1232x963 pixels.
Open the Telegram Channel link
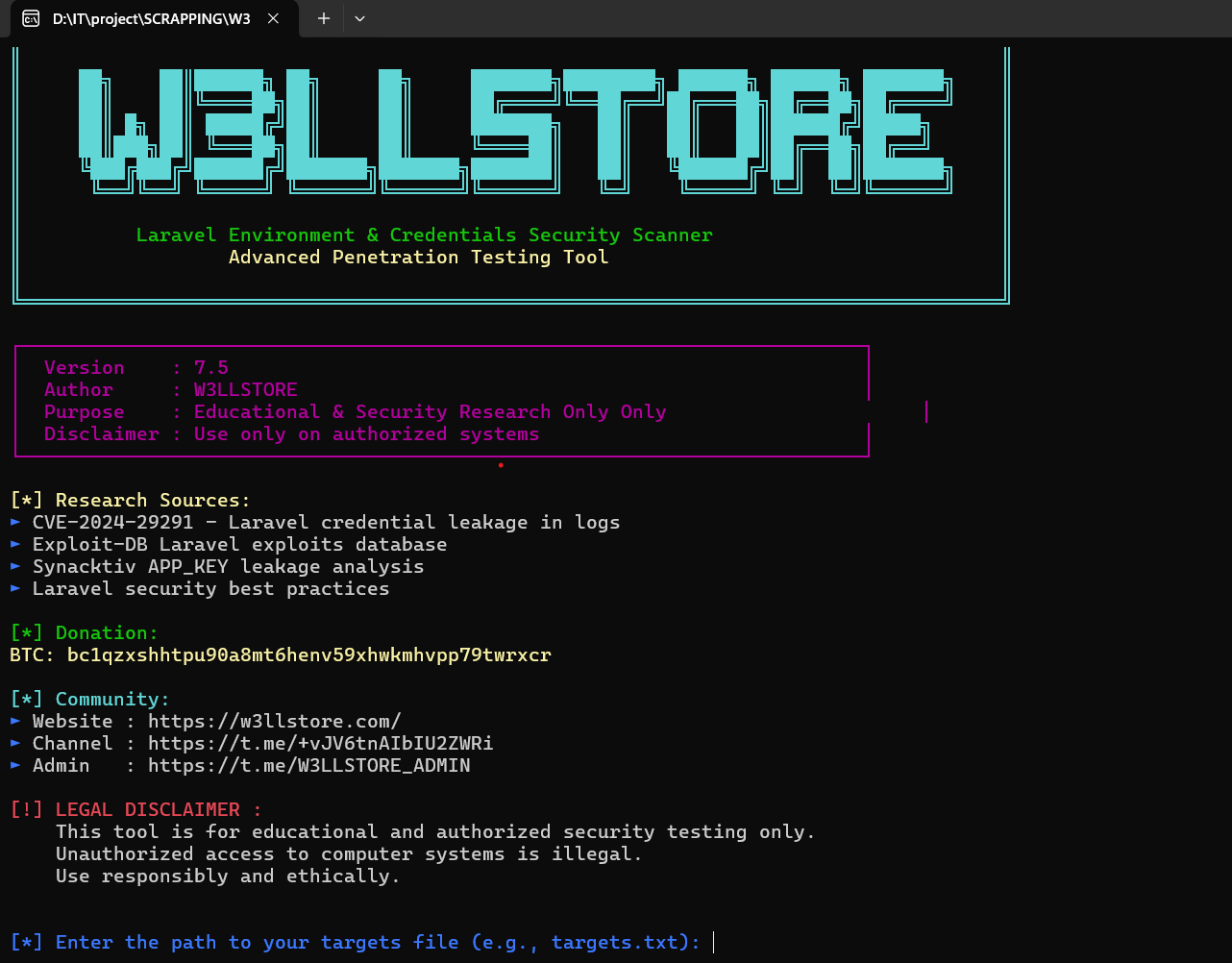(321, 744)
